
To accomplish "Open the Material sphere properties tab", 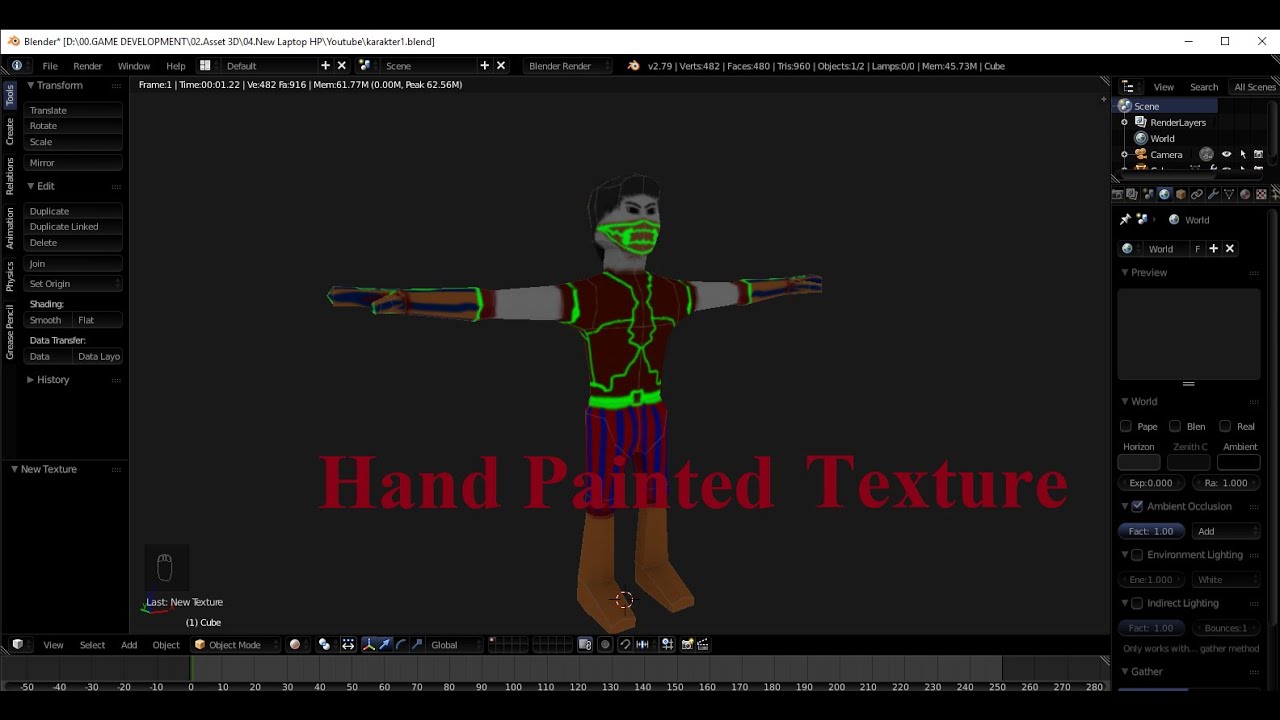I will pyautogui.click(x=1245, y=194).
